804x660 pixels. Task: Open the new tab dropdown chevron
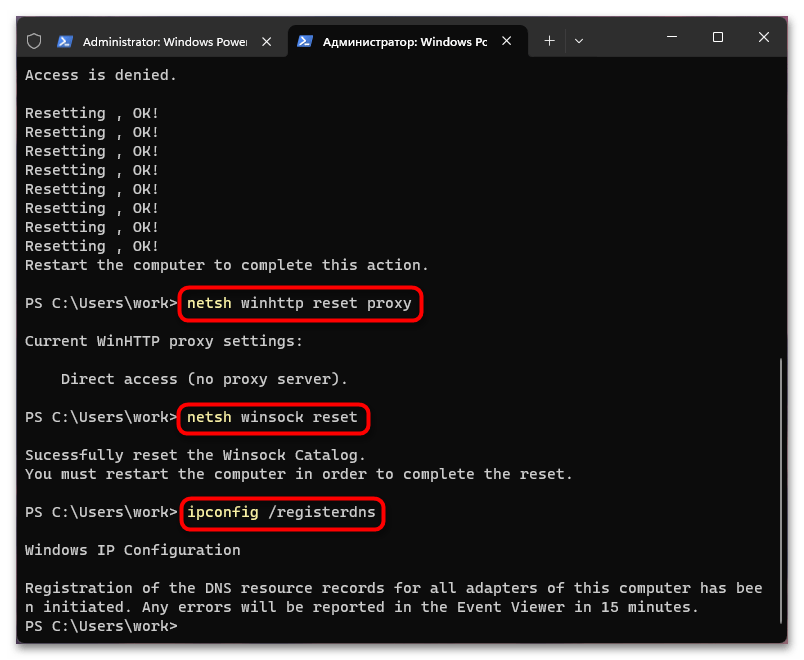[578, 40]
